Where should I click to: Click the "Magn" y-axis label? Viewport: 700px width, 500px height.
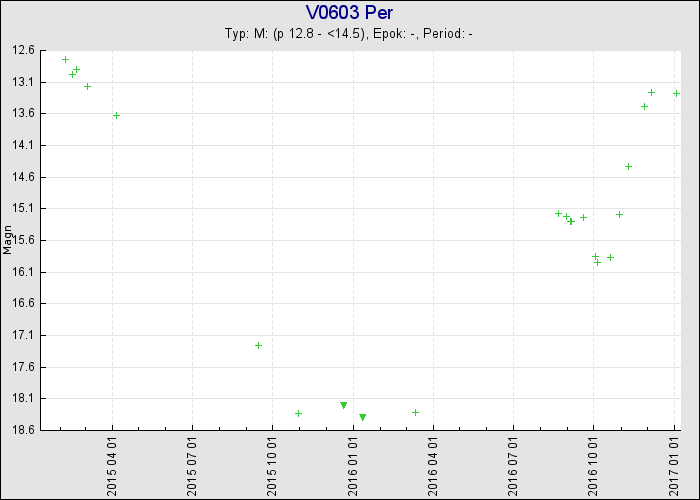7,240
